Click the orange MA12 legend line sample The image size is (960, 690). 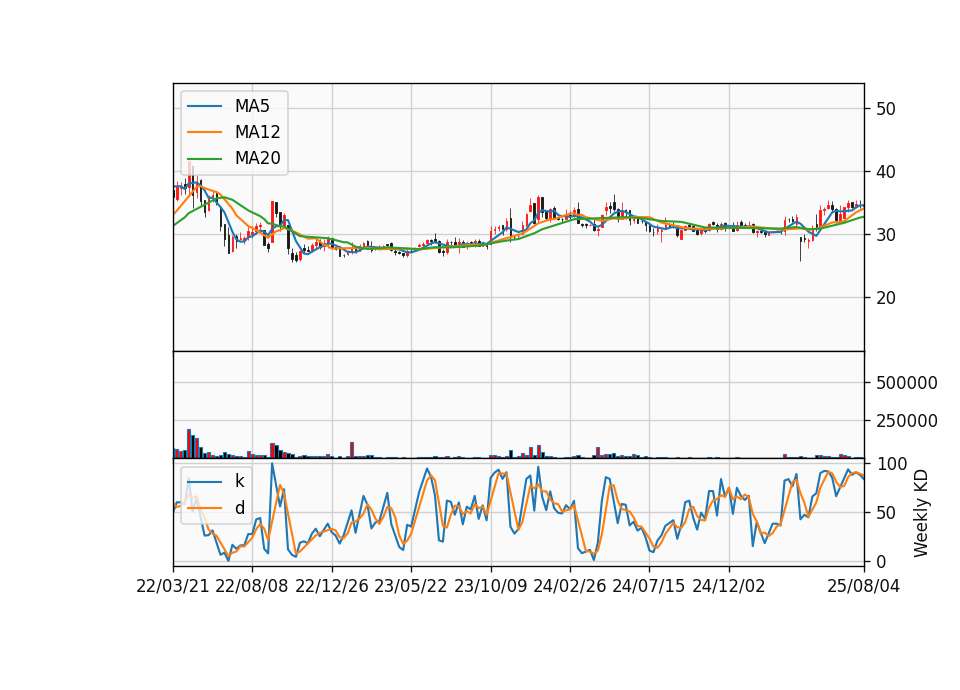[204, 132]
